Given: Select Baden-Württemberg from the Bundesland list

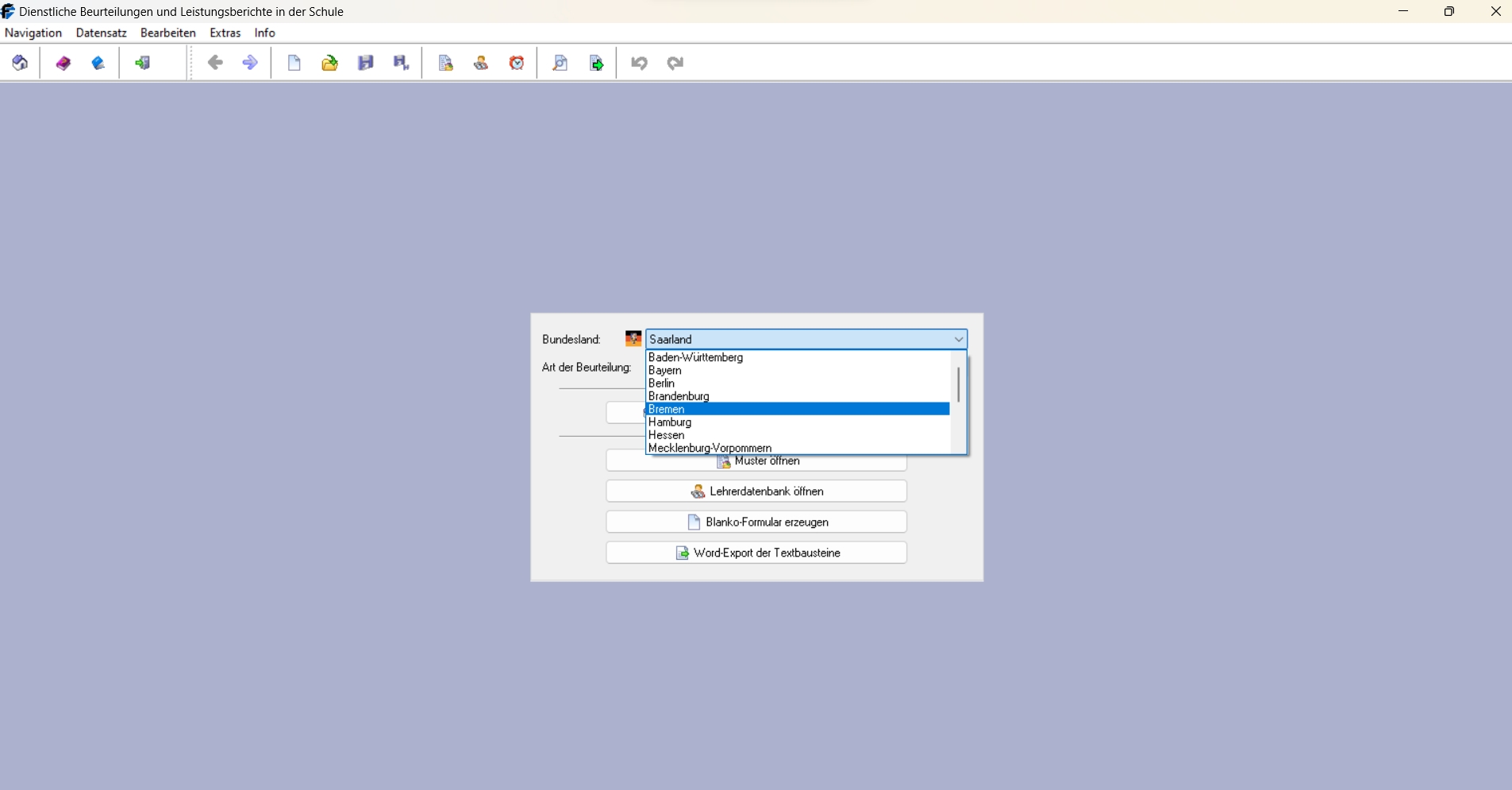Looking at the screenshot, I should click(798, 357).
